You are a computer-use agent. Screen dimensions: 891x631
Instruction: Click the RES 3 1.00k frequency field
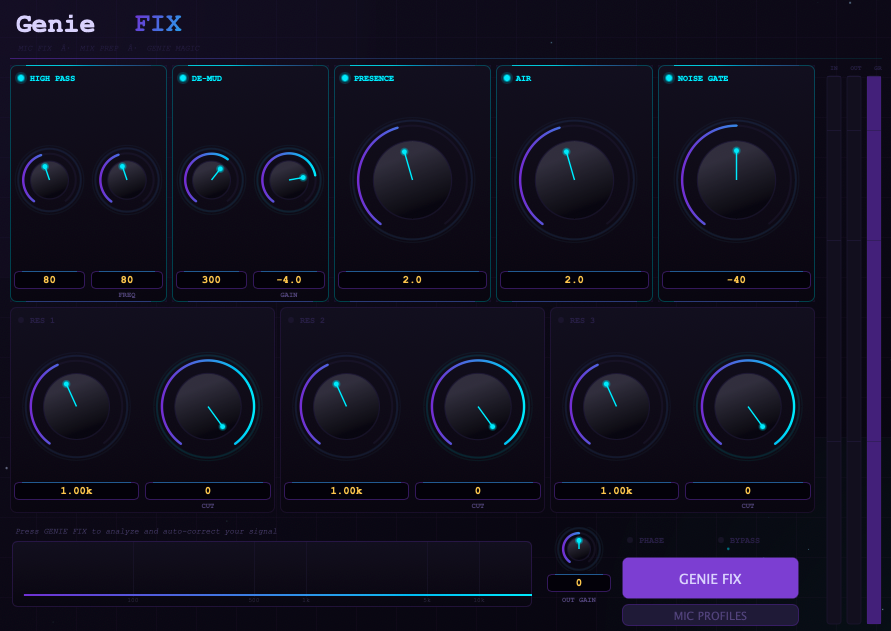tap(617, 491)
